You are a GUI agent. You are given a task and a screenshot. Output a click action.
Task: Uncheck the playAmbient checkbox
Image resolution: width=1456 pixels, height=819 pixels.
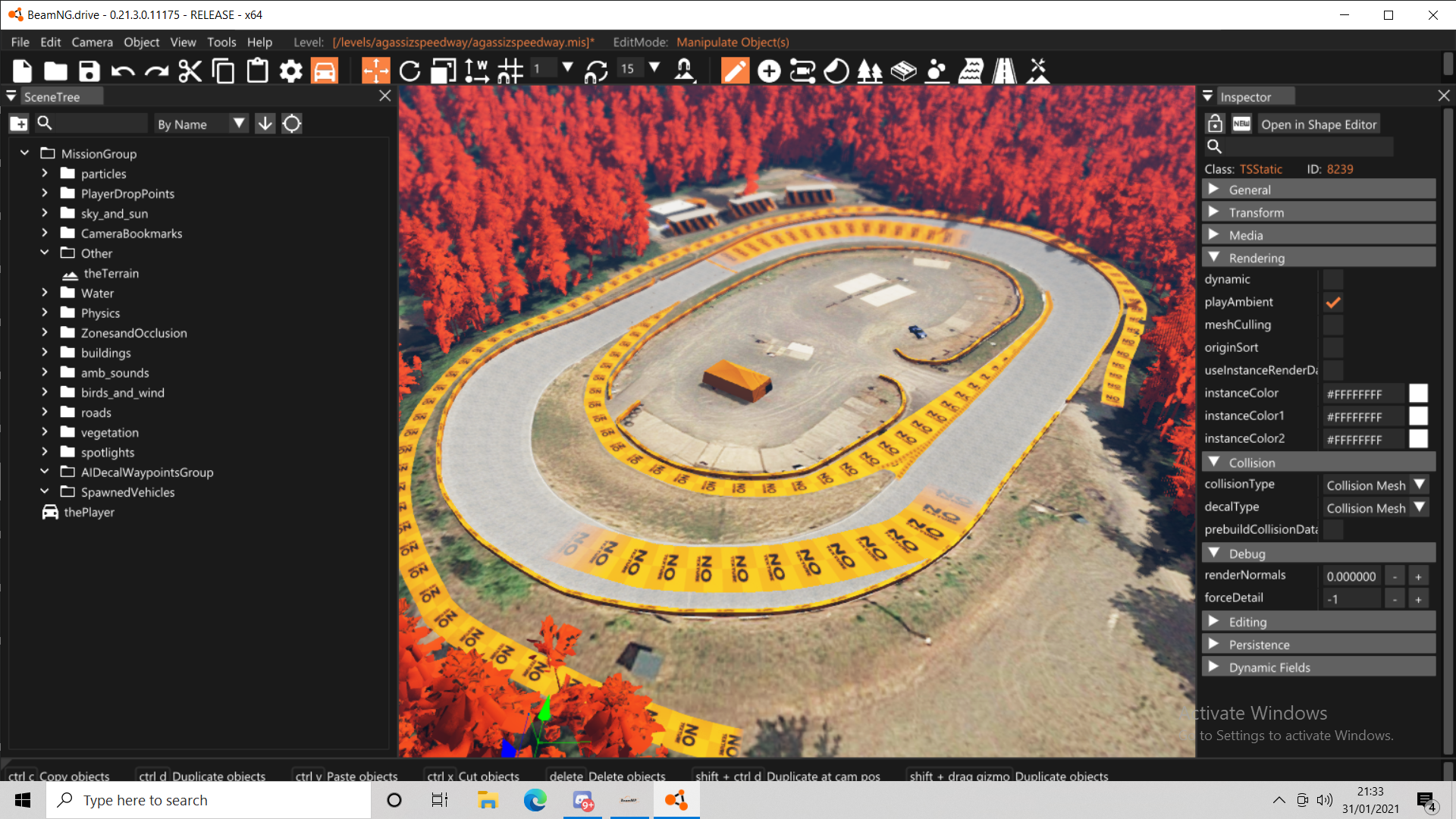(1333, 302)
